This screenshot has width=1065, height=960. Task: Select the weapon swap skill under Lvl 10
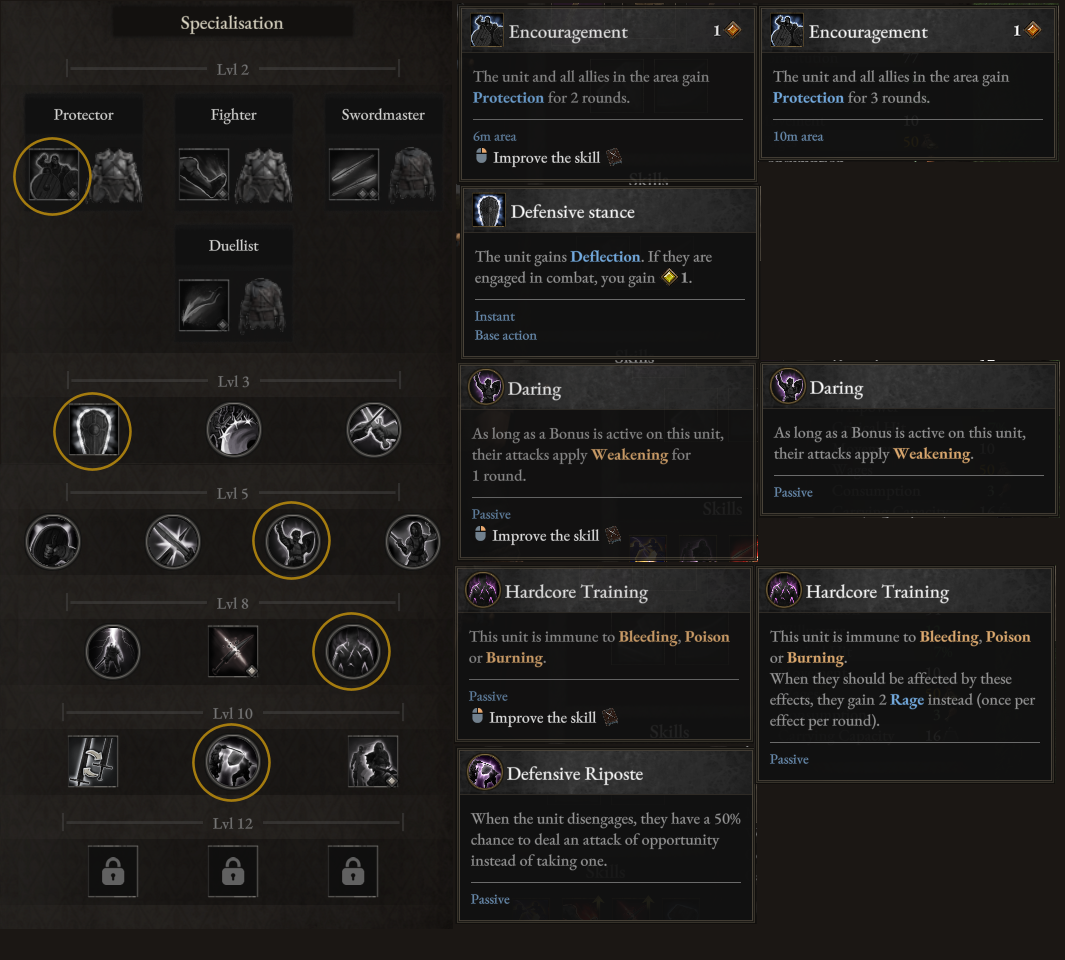93,762
